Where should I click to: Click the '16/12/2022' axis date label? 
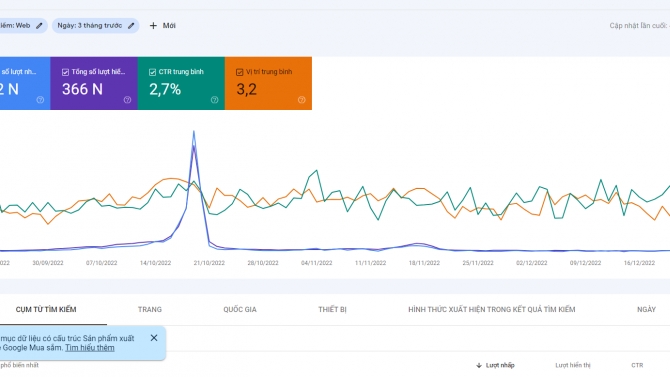(639, 263)
